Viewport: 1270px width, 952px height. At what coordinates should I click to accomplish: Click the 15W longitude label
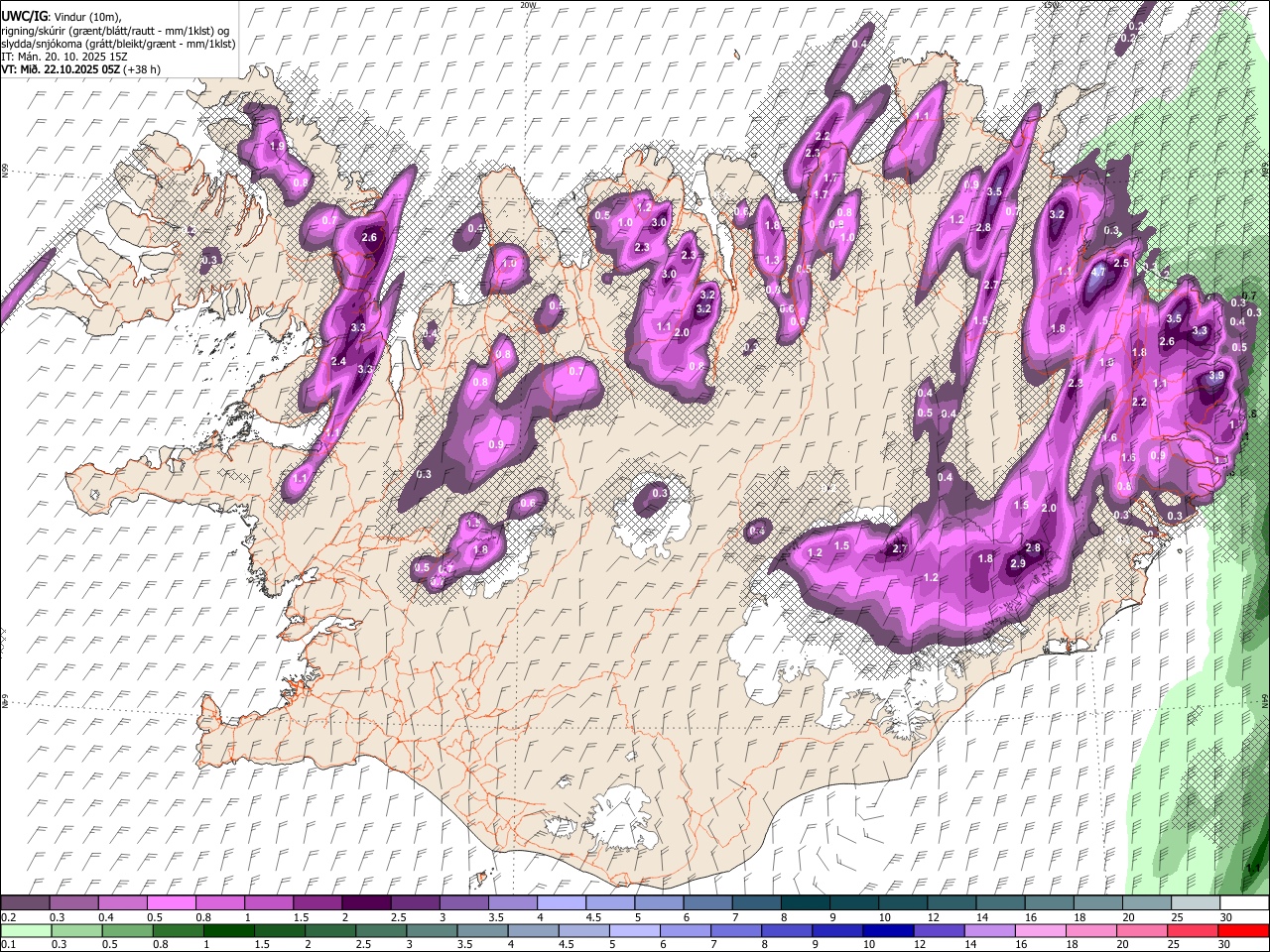(x=1053, y=5)
